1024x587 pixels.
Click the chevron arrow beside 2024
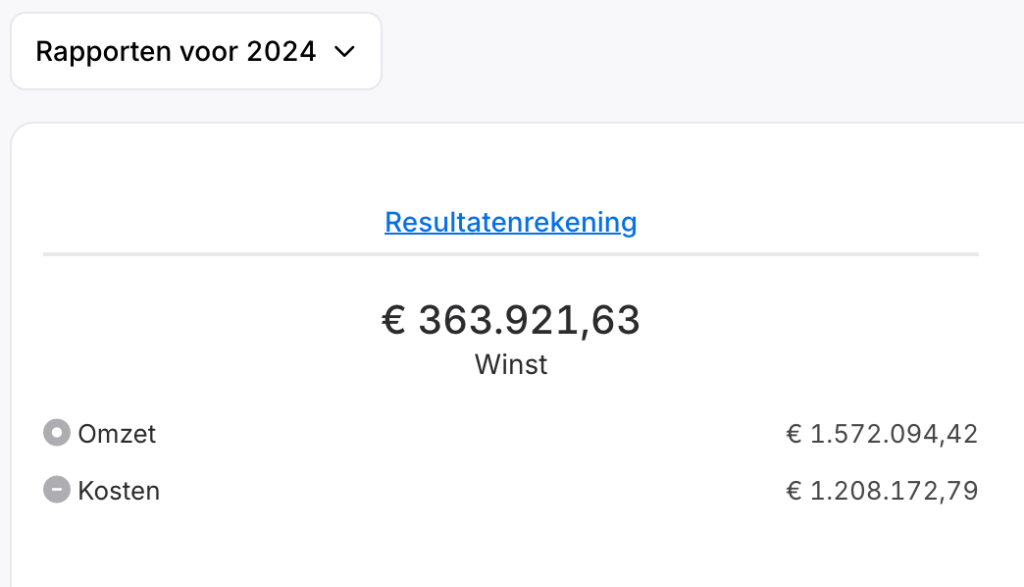(x=344, y=52)
